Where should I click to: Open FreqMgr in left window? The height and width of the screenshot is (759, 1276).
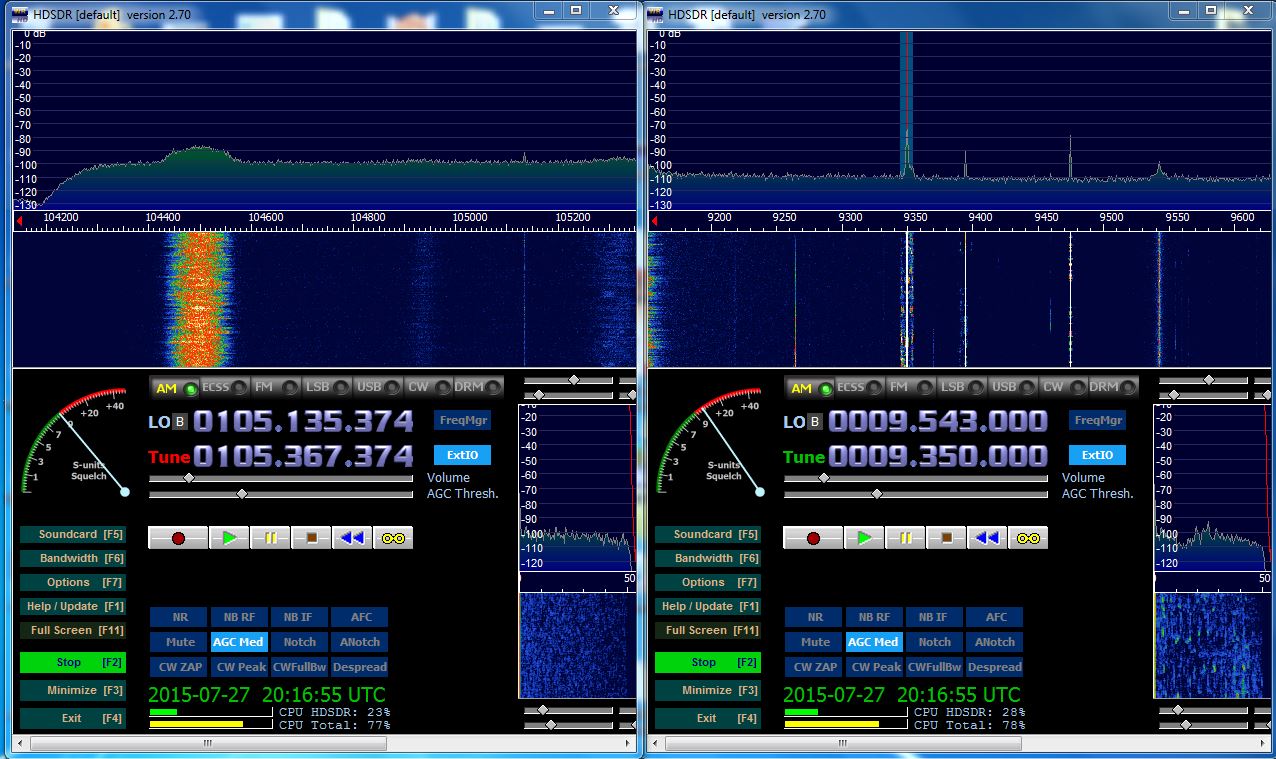click(462, 420)
